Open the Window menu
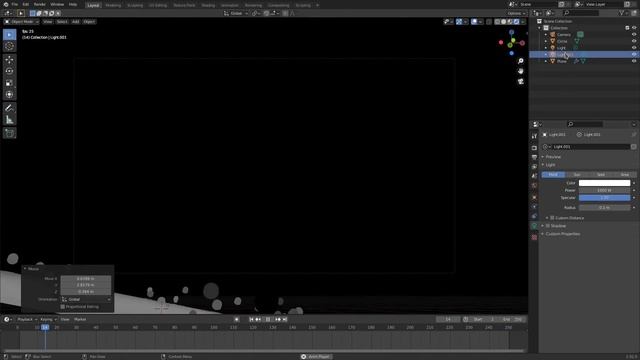Viewport: 640px width, 360px height. tap(57, 4)
